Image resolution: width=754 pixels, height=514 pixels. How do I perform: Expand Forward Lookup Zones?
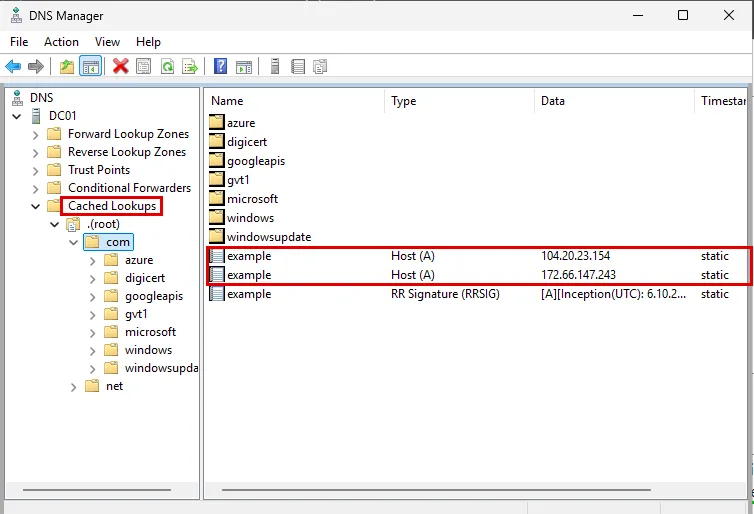tap(35, 135)
